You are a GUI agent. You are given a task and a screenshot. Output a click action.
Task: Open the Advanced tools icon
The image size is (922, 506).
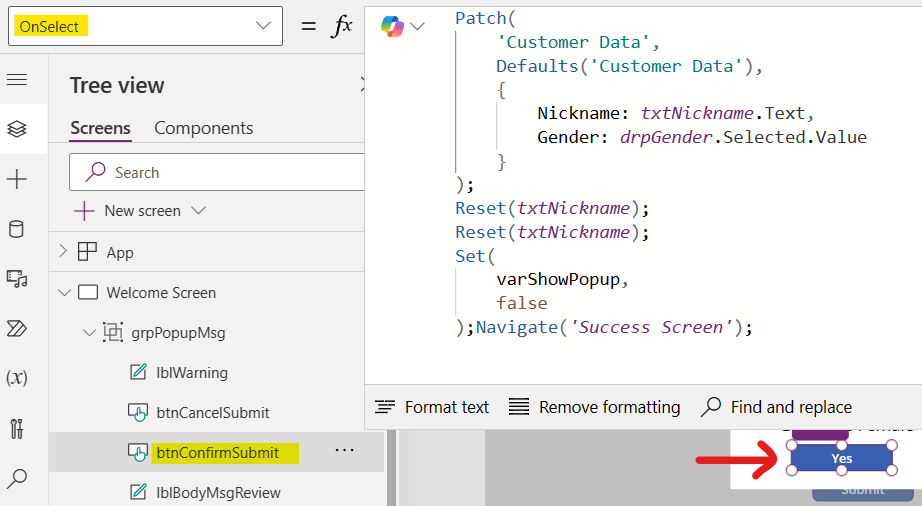coord(17,429)
